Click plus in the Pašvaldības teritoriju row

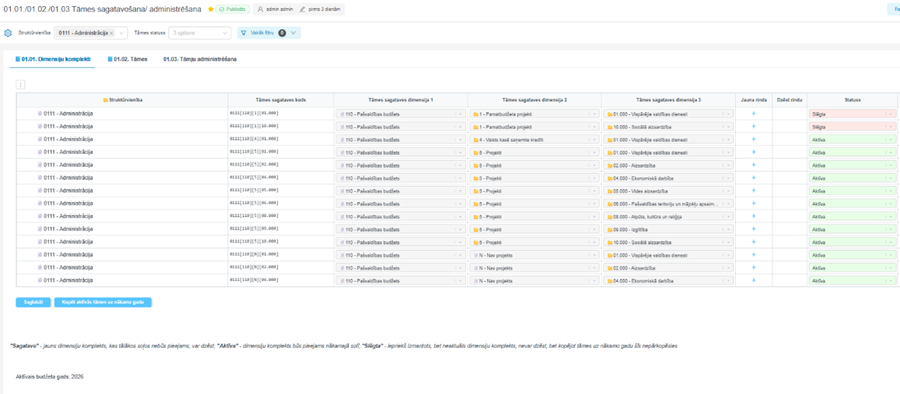tap(754, 203)
